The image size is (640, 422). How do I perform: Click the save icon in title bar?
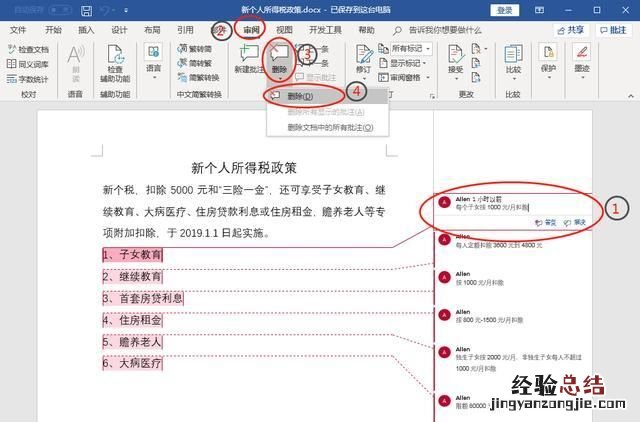pos(87,10)
